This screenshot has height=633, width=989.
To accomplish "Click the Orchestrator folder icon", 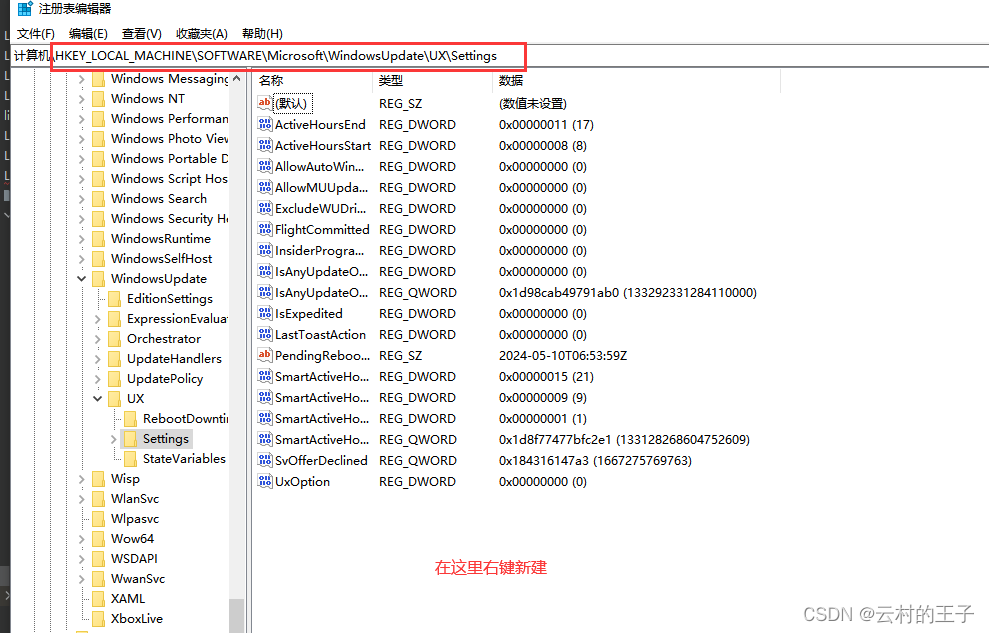I will pyautogui.click(x=114, y=339).
